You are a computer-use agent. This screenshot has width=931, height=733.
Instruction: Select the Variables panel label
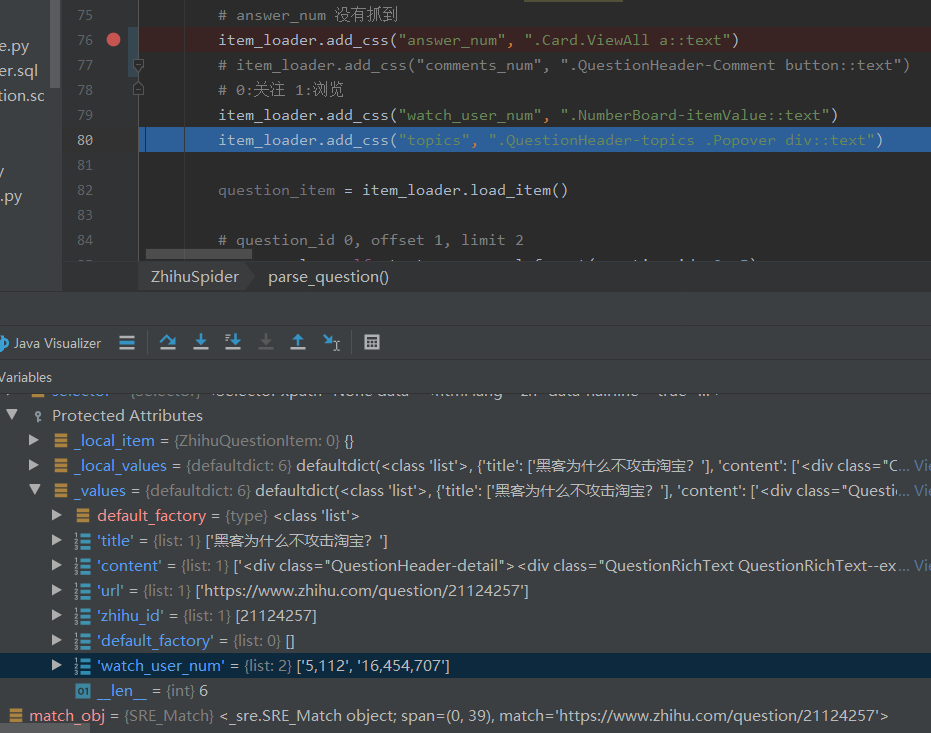[x=26, y=377]
